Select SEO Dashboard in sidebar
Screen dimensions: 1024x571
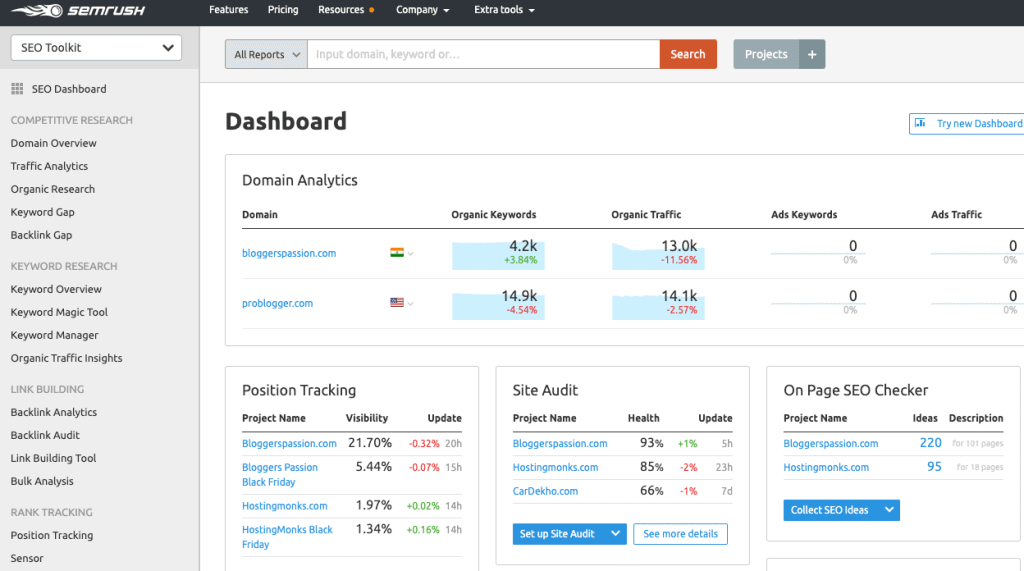[x=69, y=89]
